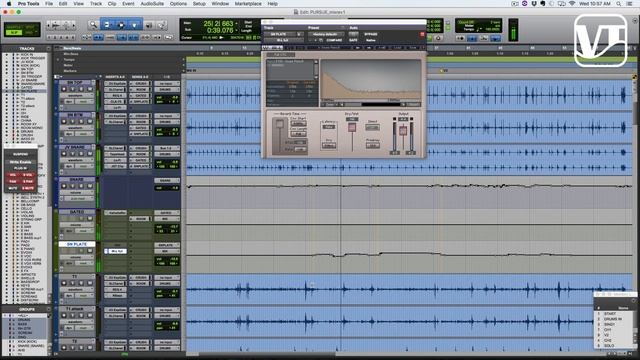The width and height of the screenshot is (640, 360).
Task: Select the Selector tool
Action: (121, 25)
